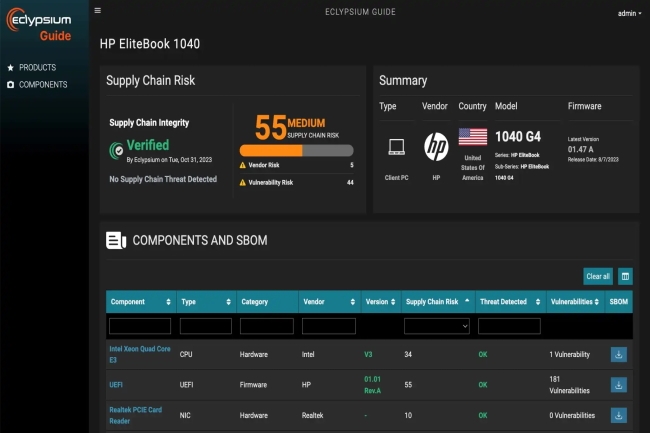The width and height of the screenshot is (650, 433).
Task: Open the Intel Xeon Quad Core E3 link
Action: tap(138, 354)
